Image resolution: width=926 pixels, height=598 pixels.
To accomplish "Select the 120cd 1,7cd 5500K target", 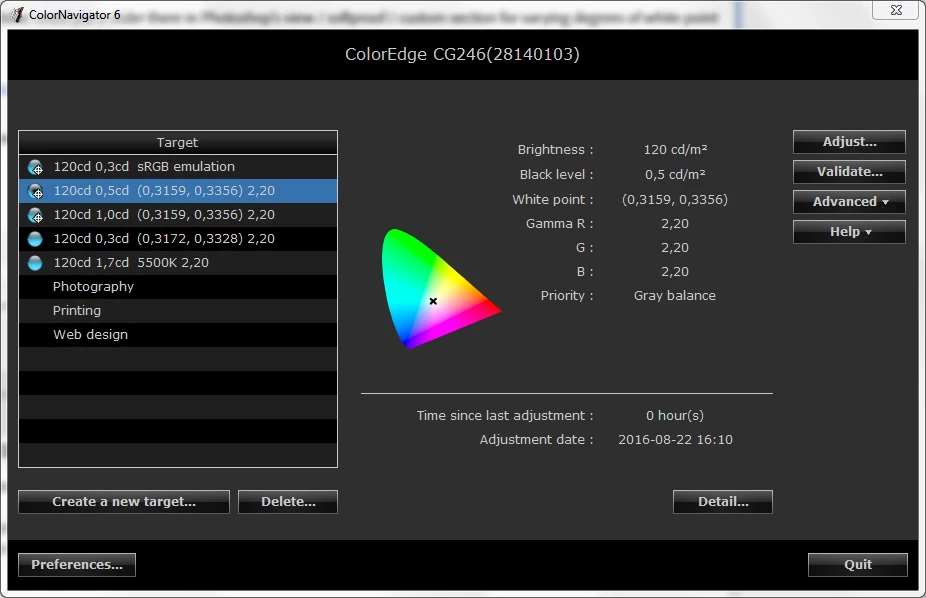I will pos(178,263).
